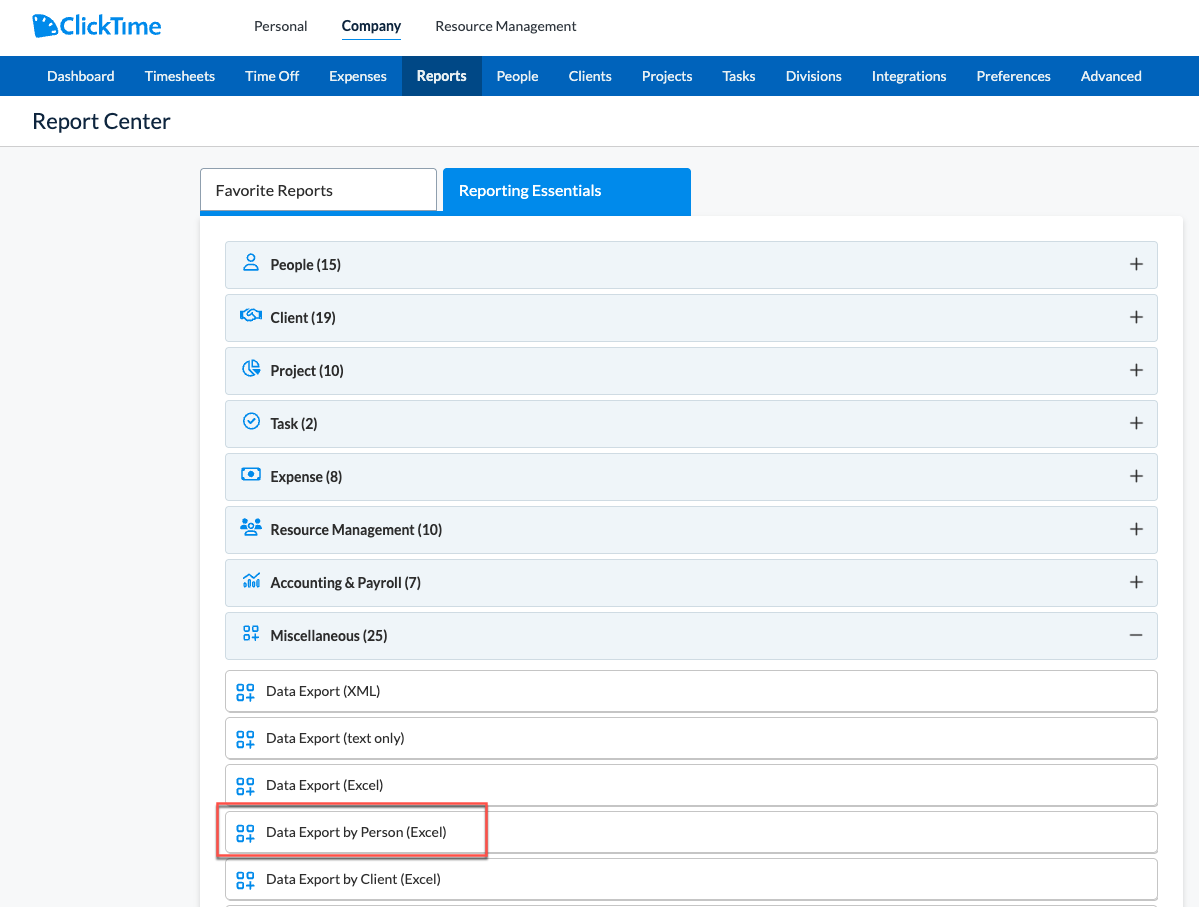Open Timesheets in the nav bar

[x=180, y=76]
